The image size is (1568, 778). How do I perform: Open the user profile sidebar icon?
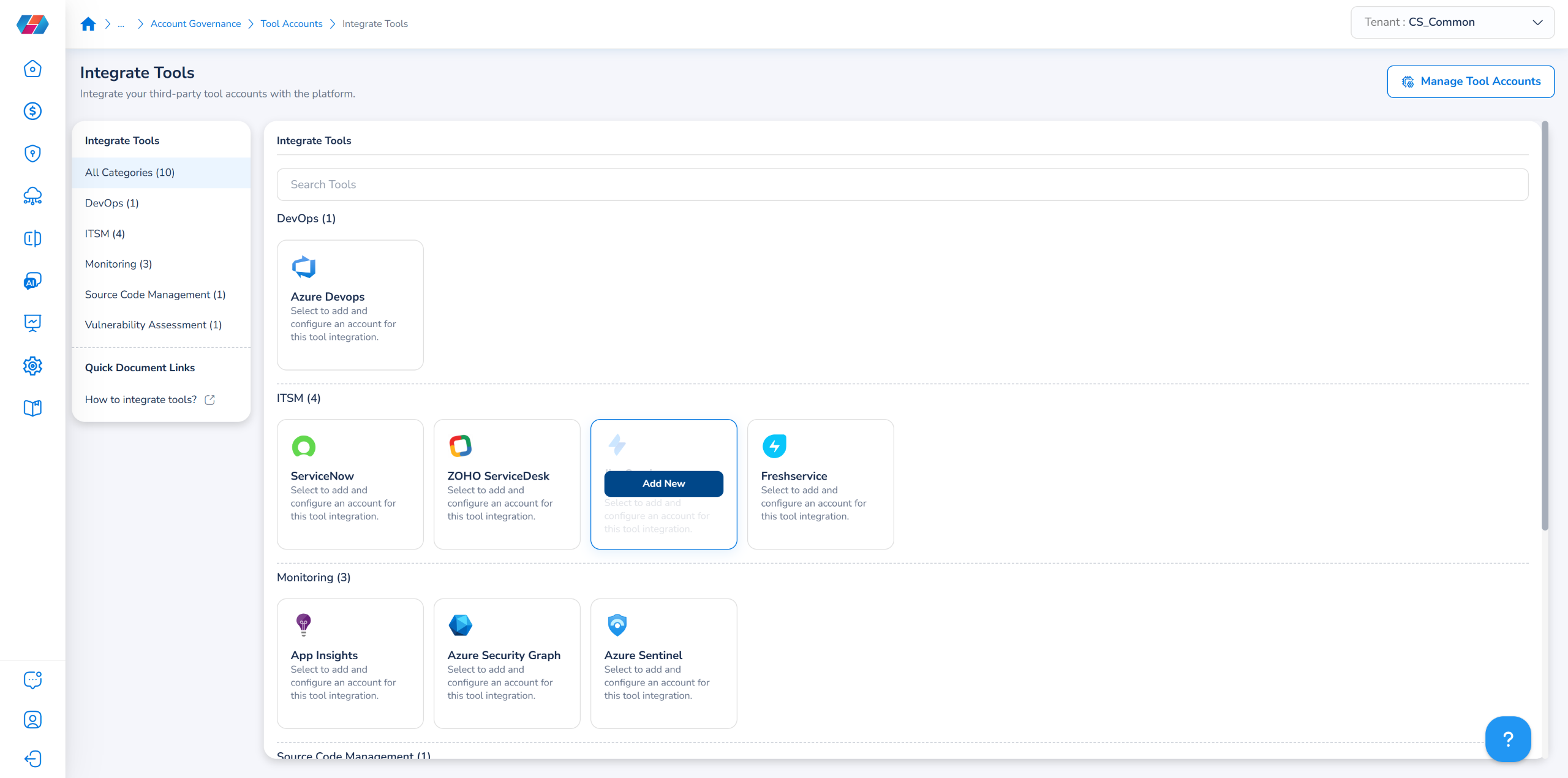pyautogui.click(x=32, y=719)
